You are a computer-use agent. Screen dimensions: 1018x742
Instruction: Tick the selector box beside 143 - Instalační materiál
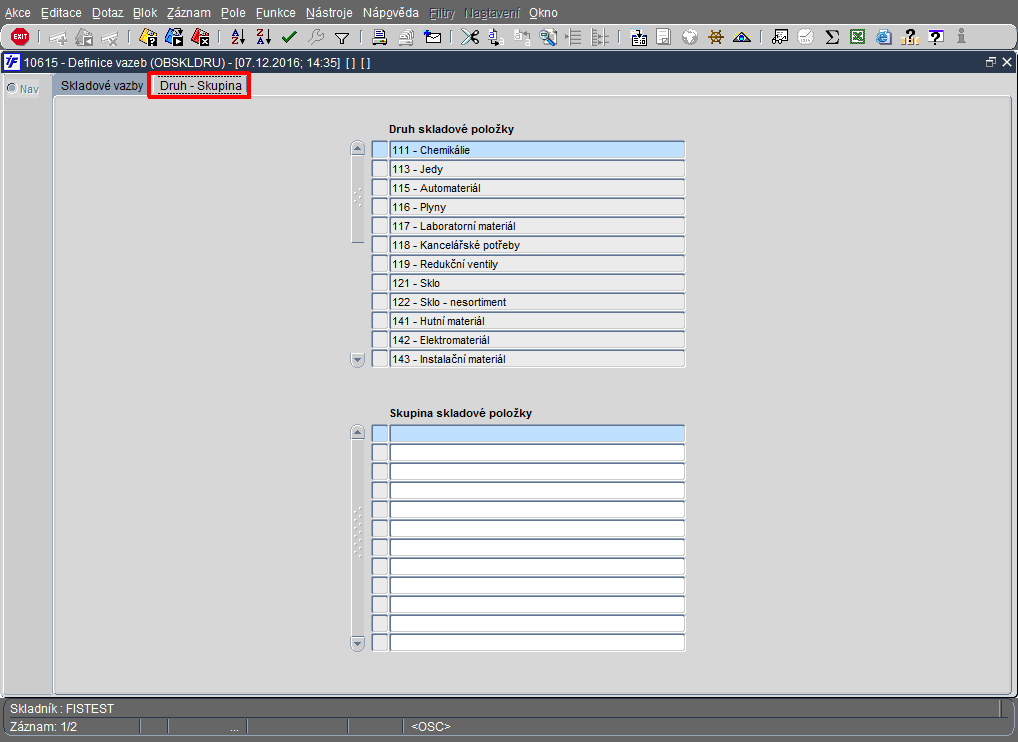pyautogui.click(x=380, y=358)
